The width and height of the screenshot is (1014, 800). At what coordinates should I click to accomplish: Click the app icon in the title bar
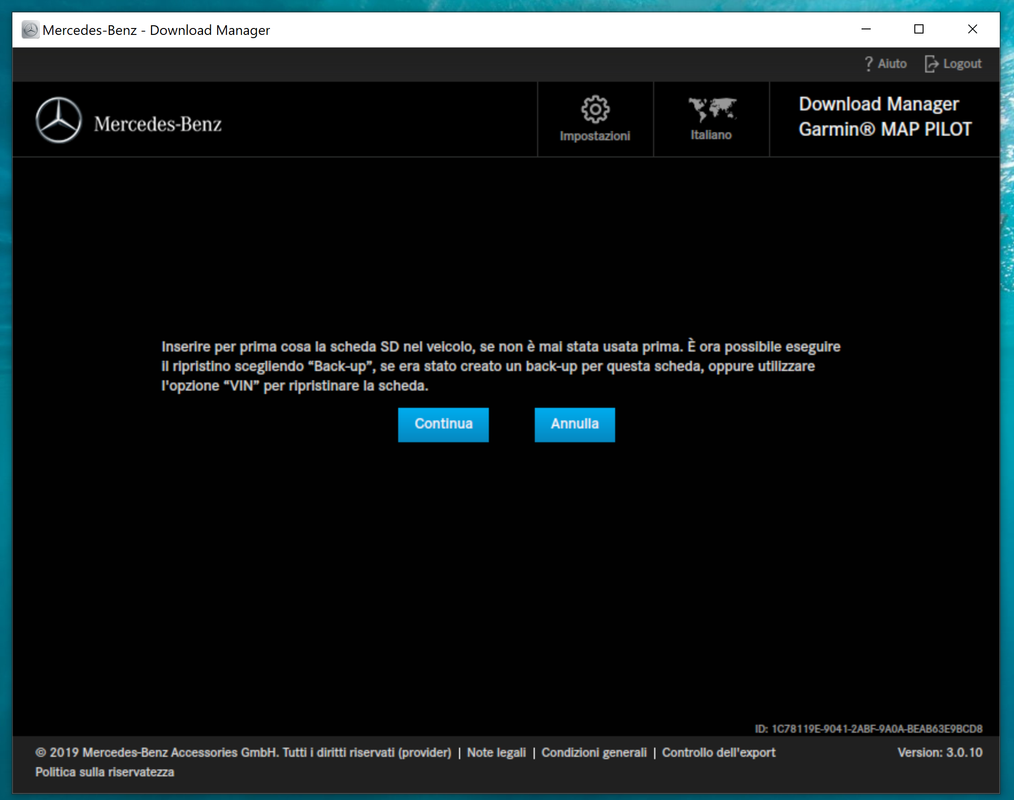coord(30,30)
